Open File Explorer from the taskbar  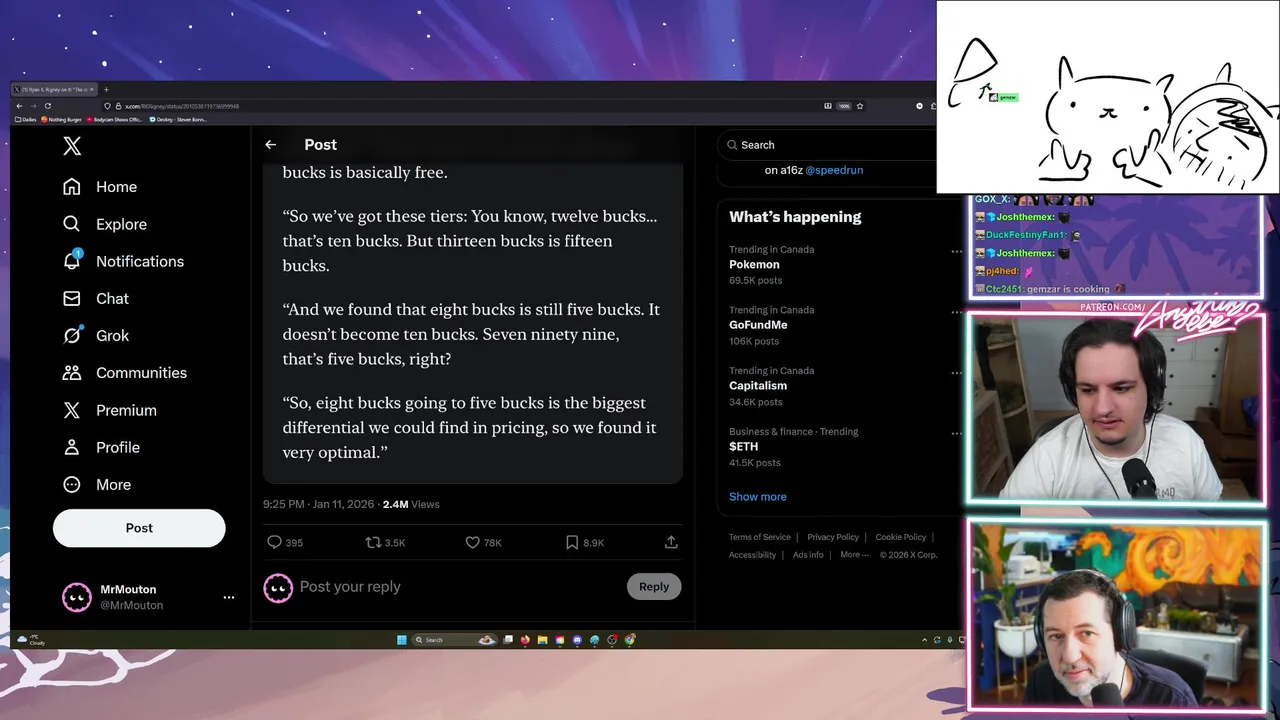[542, 640]
